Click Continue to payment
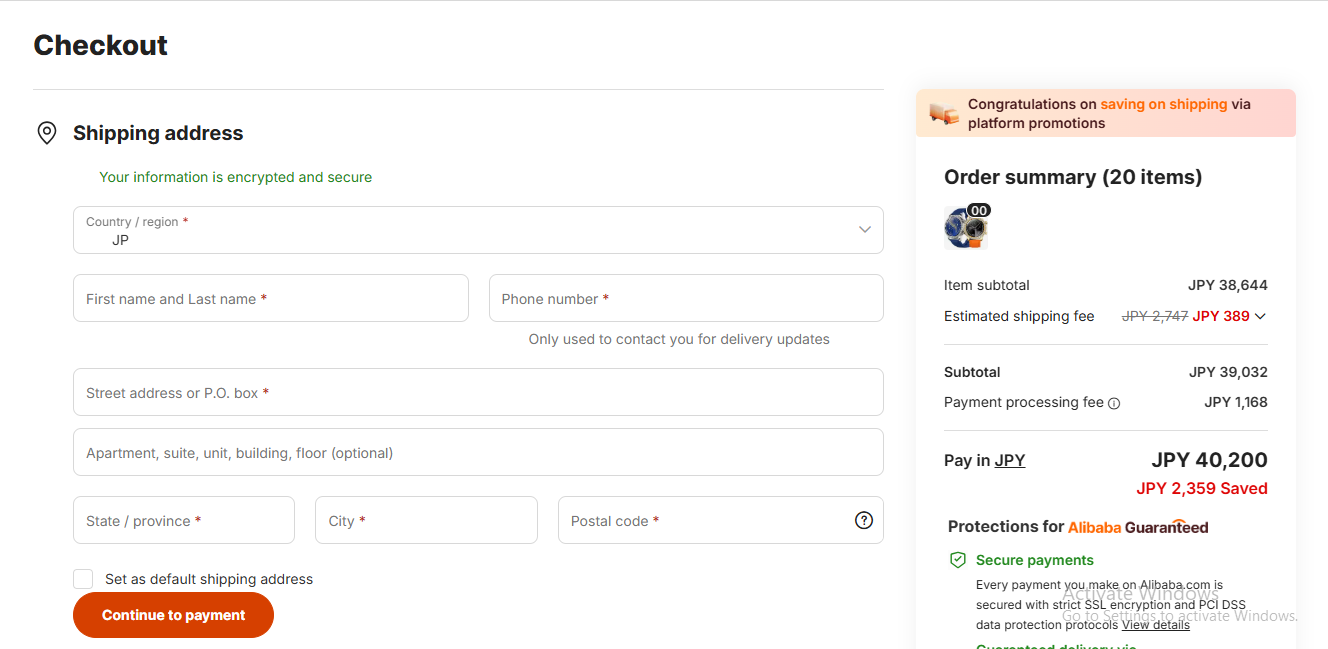This screenshot has height=649, width=1328. coord(172,614)
